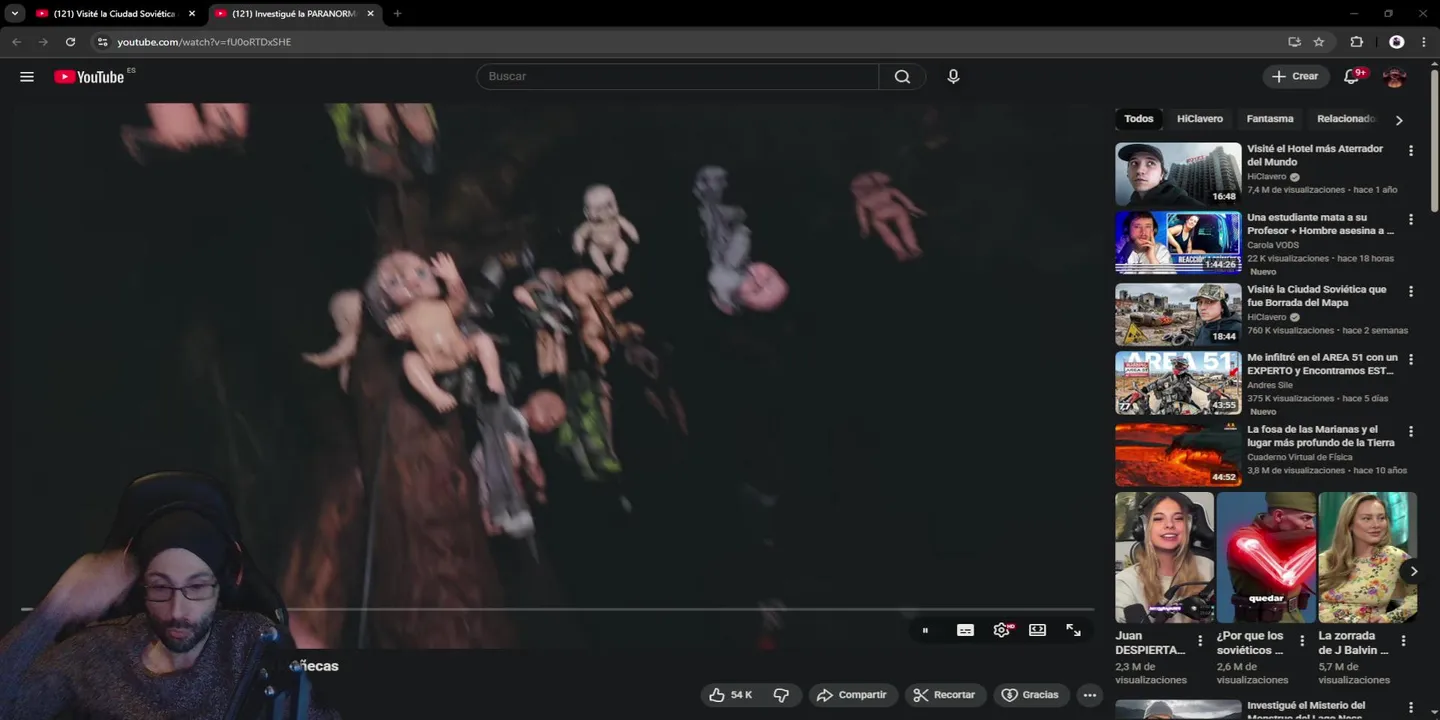The image size is (1440, 720).
Task: Open the fosa de las Marianas video title
Action: (1320, 436)
